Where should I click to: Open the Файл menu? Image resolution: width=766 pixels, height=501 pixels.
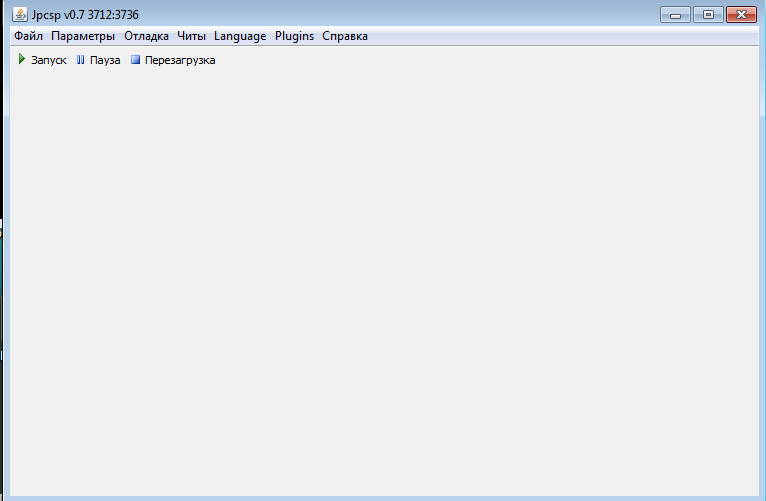click(28, 36)
